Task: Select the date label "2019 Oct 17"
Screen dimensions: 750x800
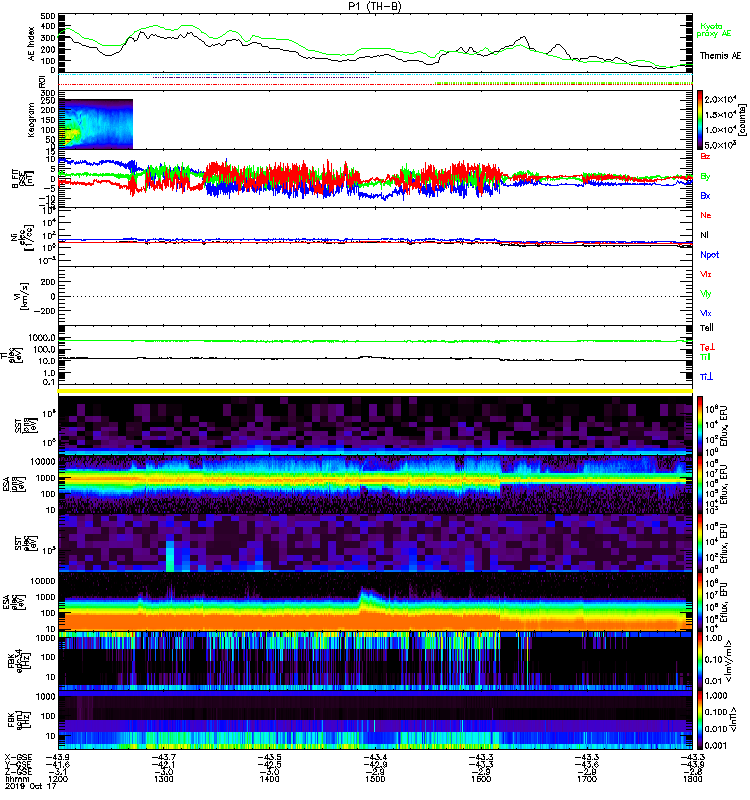Action: point(30,786)
